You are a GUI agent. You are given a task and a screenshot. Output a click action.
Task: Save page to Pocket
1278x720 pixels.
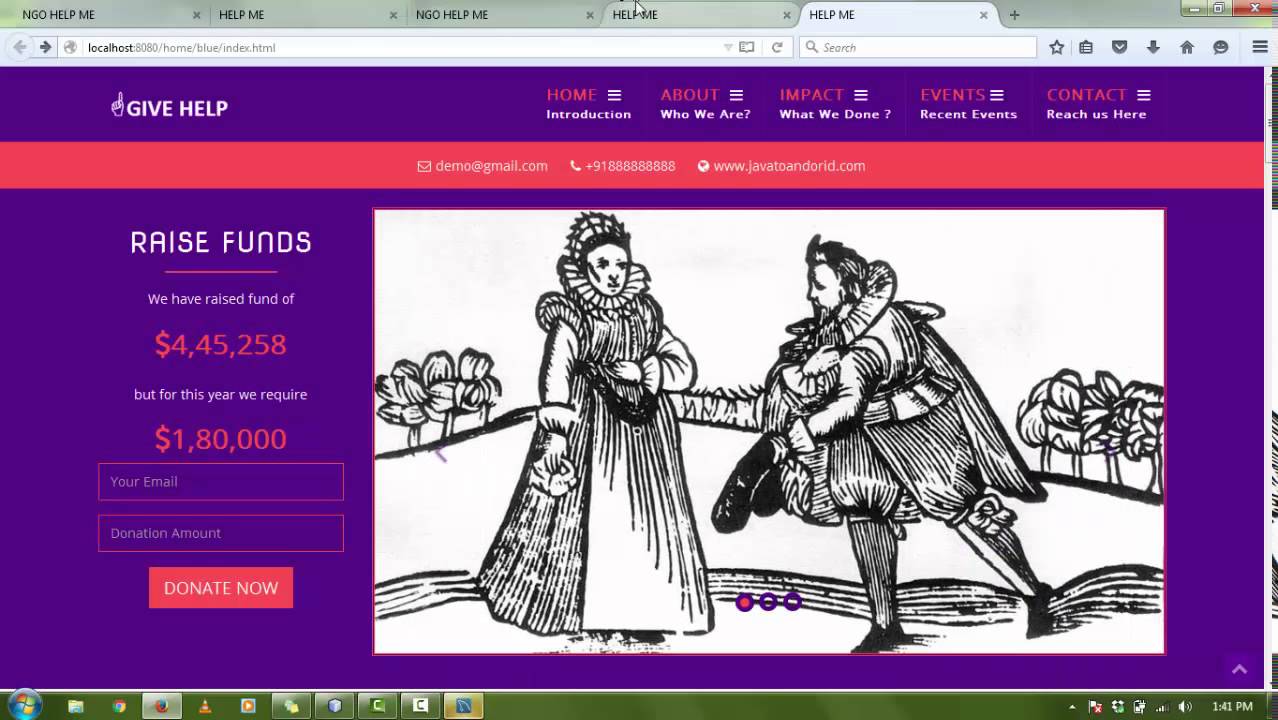[x=1120, y=47]
